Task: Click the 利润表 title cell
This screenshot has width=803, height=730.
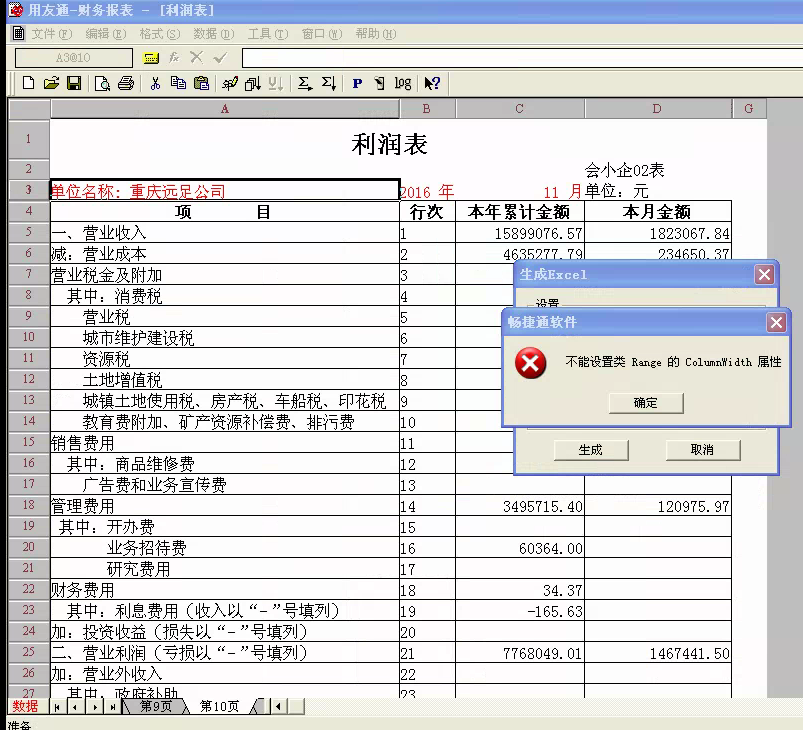Action: pos(389,144)
